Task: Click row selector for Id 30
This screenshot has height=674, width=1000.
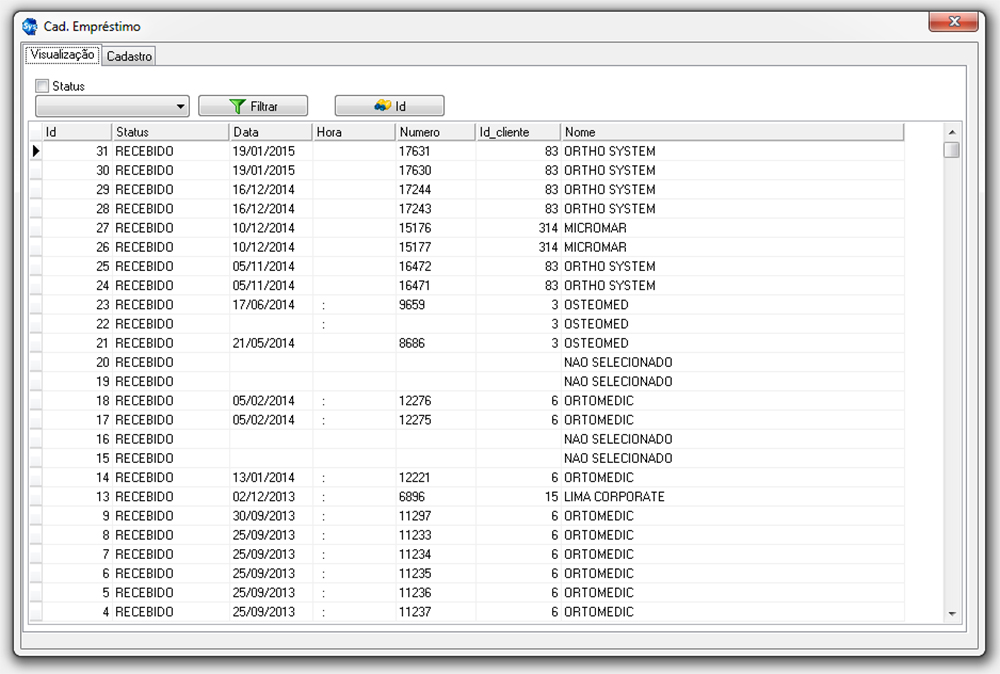Action: click(x=36, y=171)
